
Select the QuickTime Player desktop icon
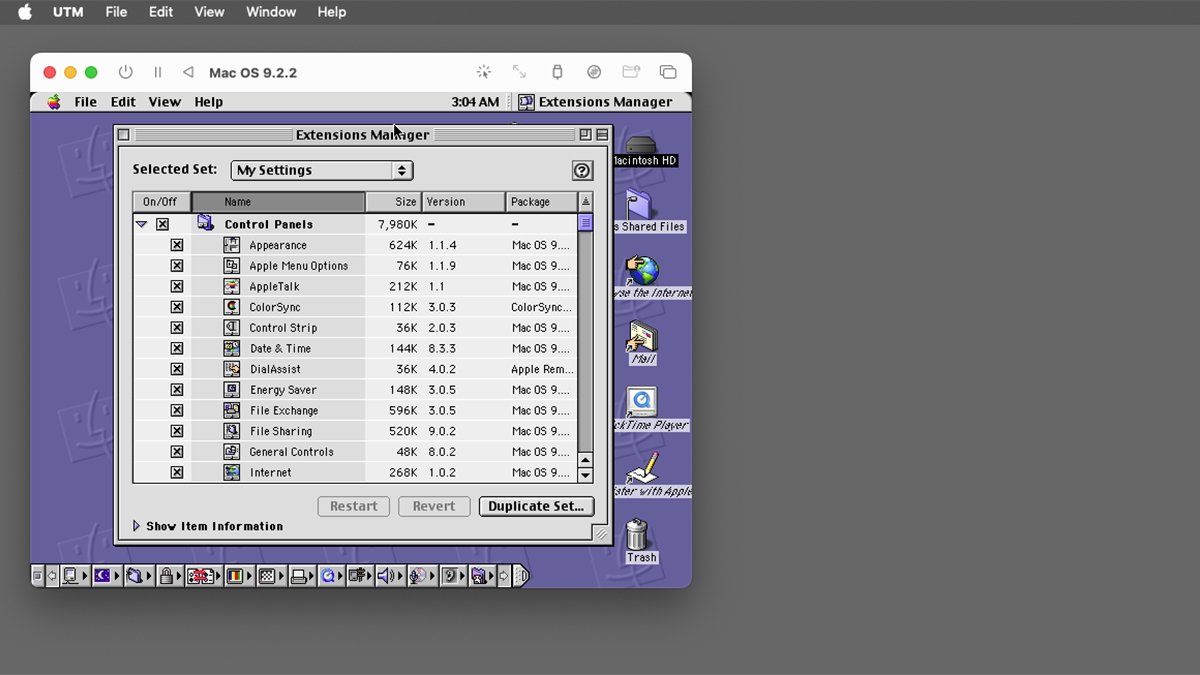pos(641,403)
